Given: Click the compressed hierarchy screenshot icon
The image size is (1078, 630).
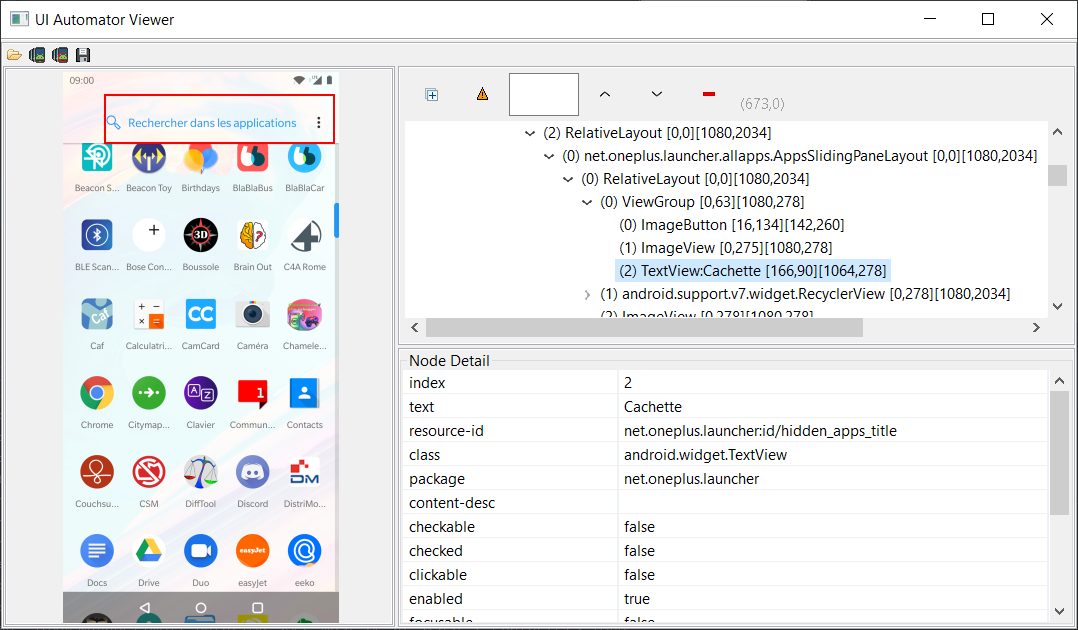Looking at the screenshot, I should [60, 55].
